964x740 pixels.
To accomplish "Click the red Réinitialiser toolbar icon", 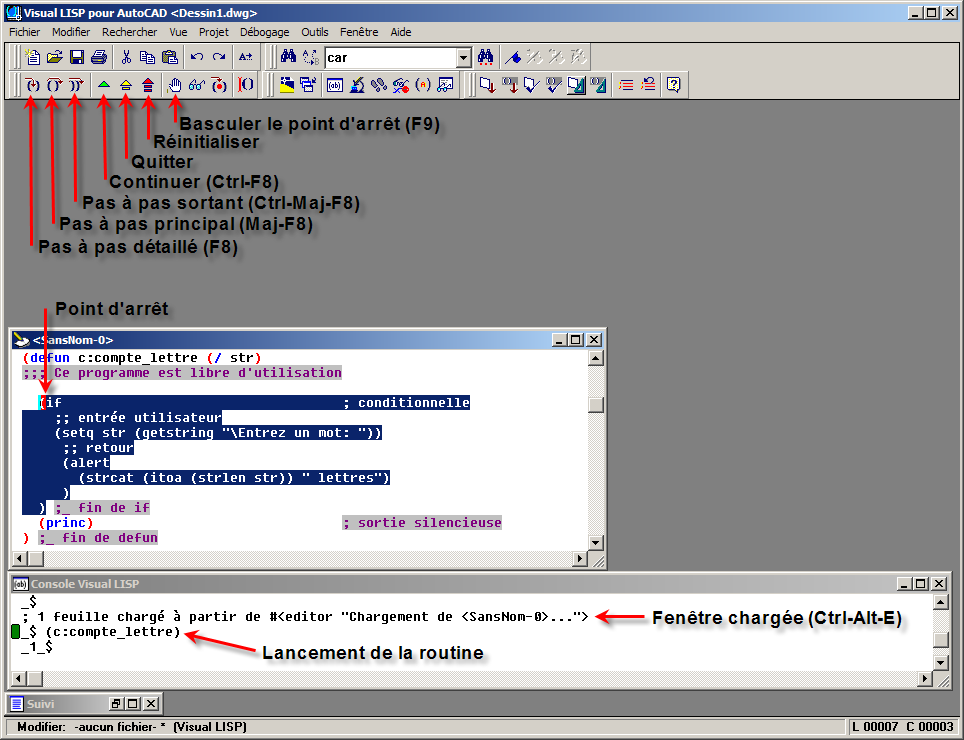I will [x=148, y=85].
